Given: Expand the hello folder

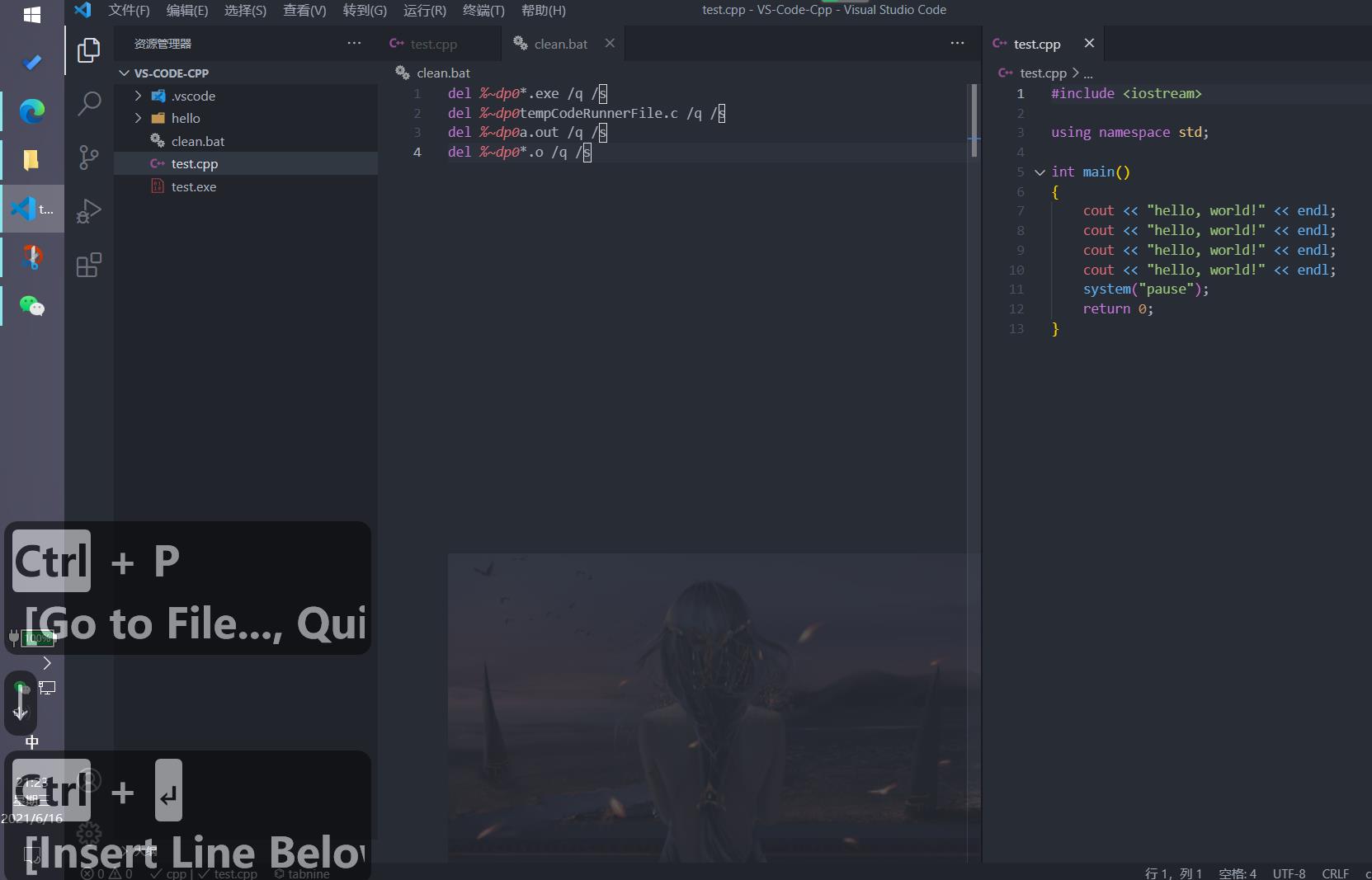Looking at the screenshot, I should [x=138, y=118].
